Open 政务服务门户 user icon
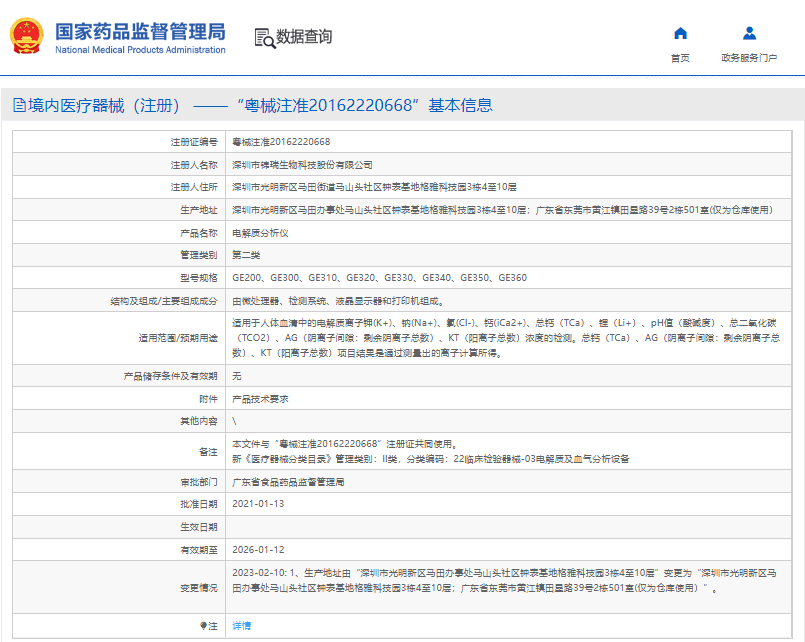The height and width of the screenshot is (642, 805). click(749, 33)
